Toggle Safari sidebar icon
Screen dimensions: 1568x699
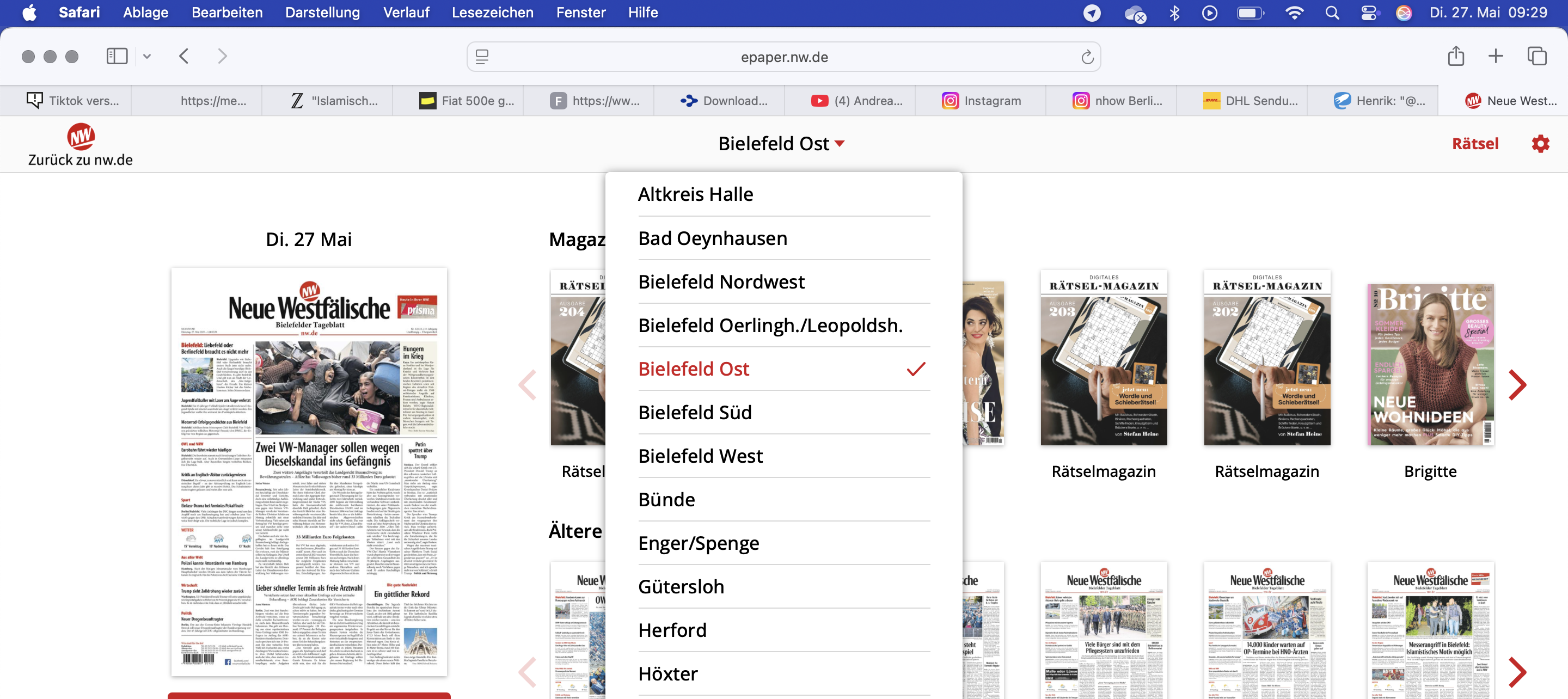coord(117,57)
